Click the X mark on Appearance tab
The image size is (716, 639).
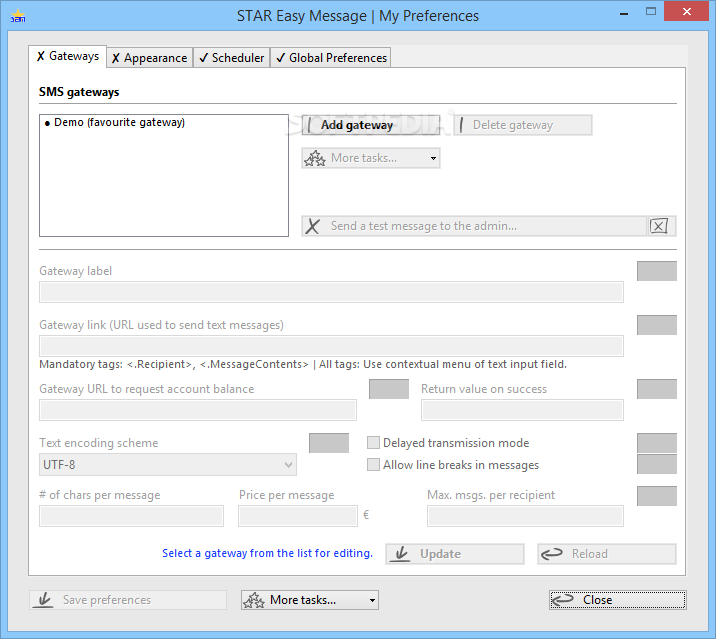pos(116,58)
